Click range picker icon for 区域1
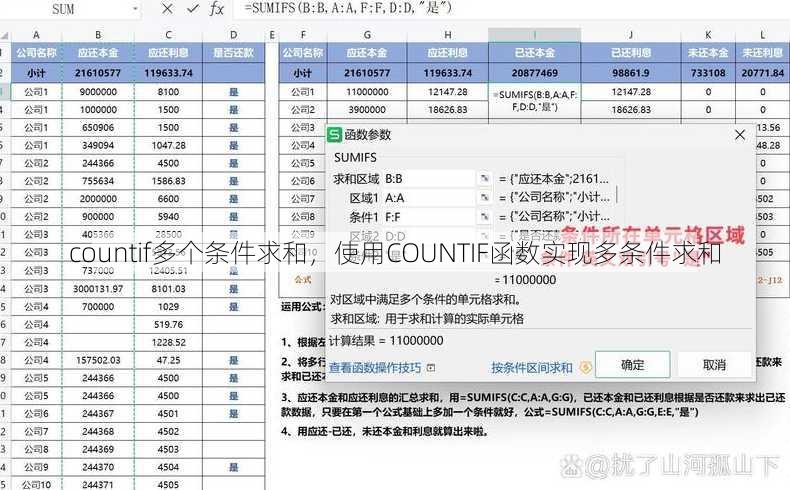 [x=484, y=197]
